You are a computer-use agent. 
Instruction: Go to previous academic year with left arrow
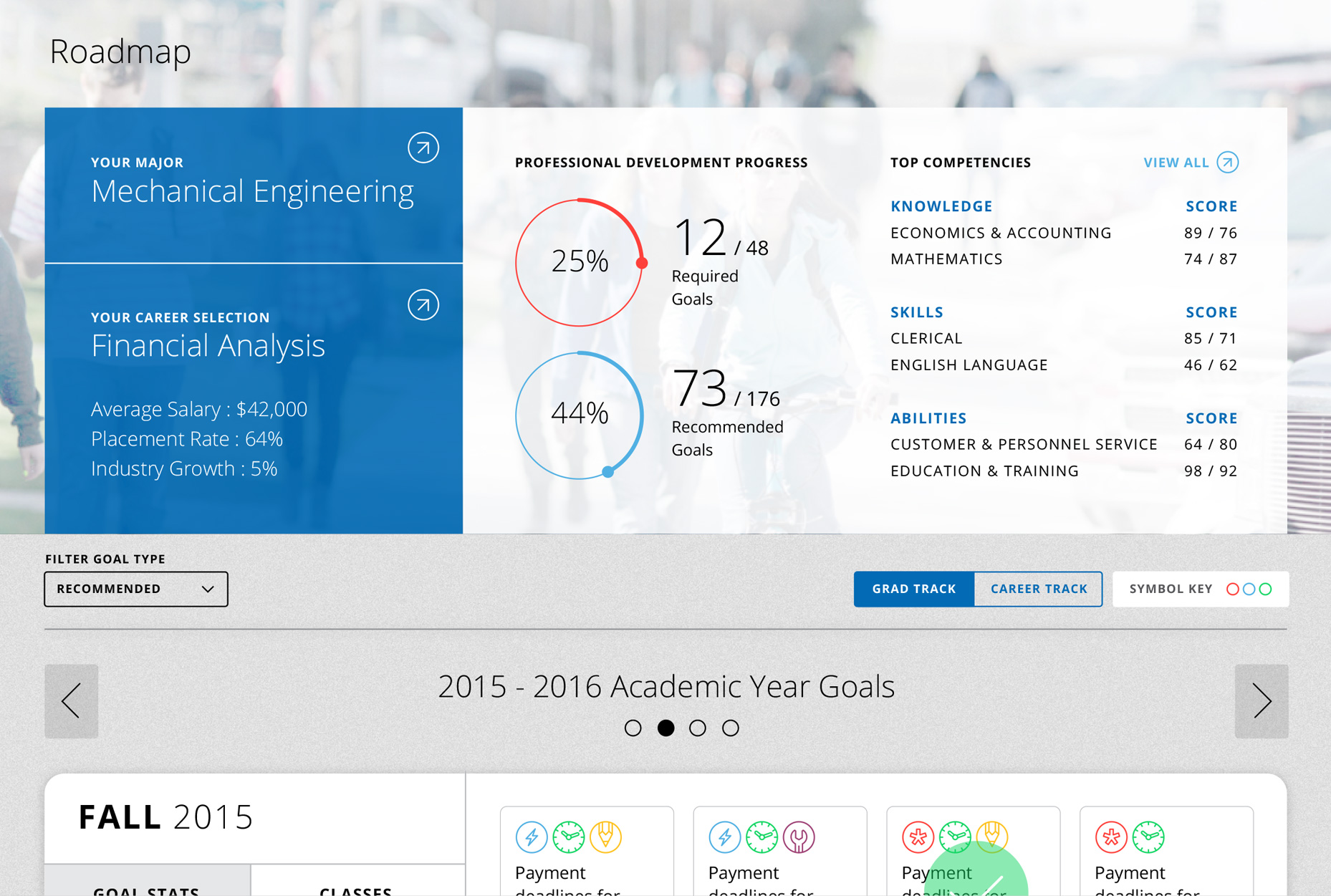pos(72,701)
